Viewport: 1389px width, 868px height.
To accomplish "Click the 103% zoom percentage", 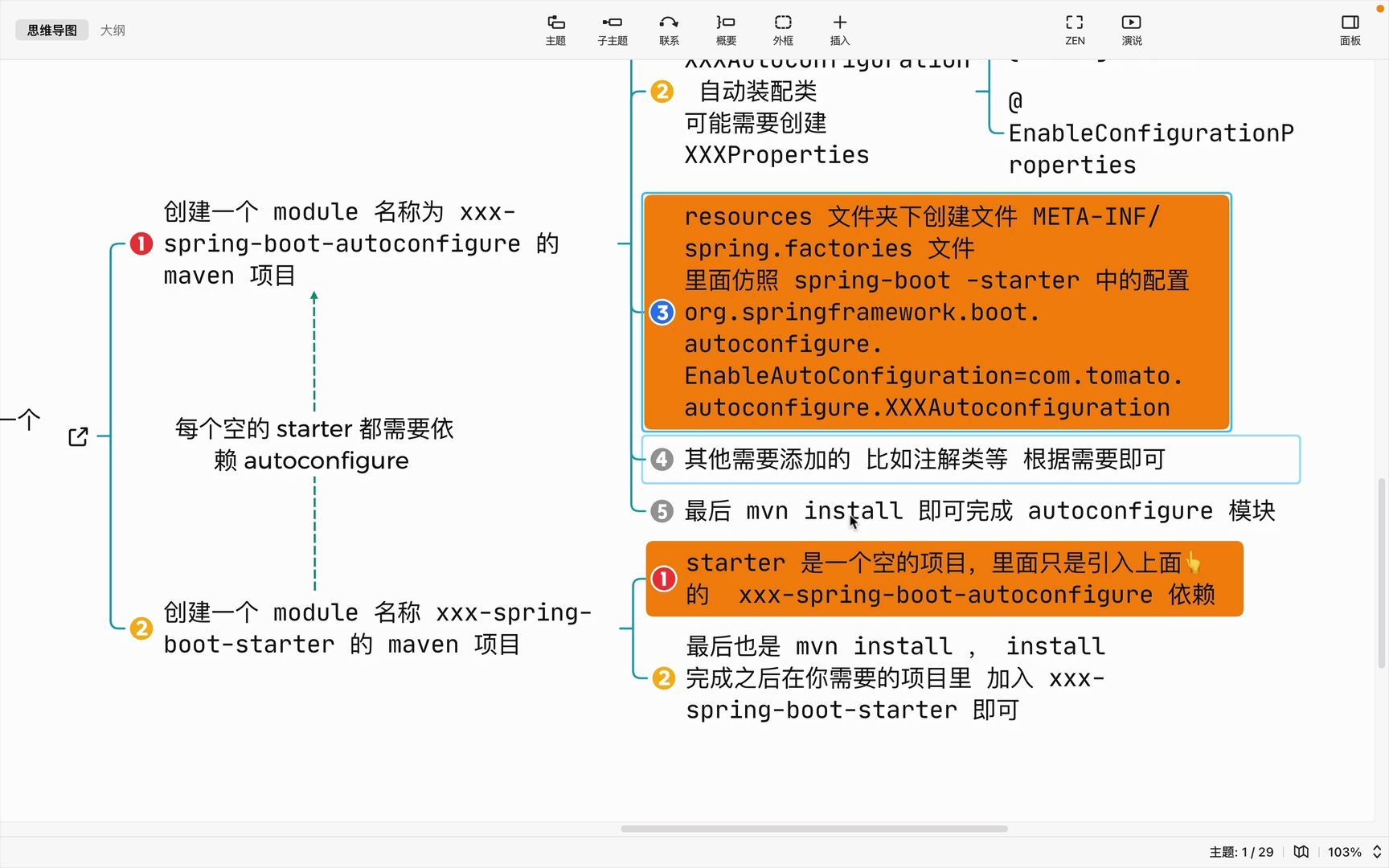I will [x=1344, y=852].
